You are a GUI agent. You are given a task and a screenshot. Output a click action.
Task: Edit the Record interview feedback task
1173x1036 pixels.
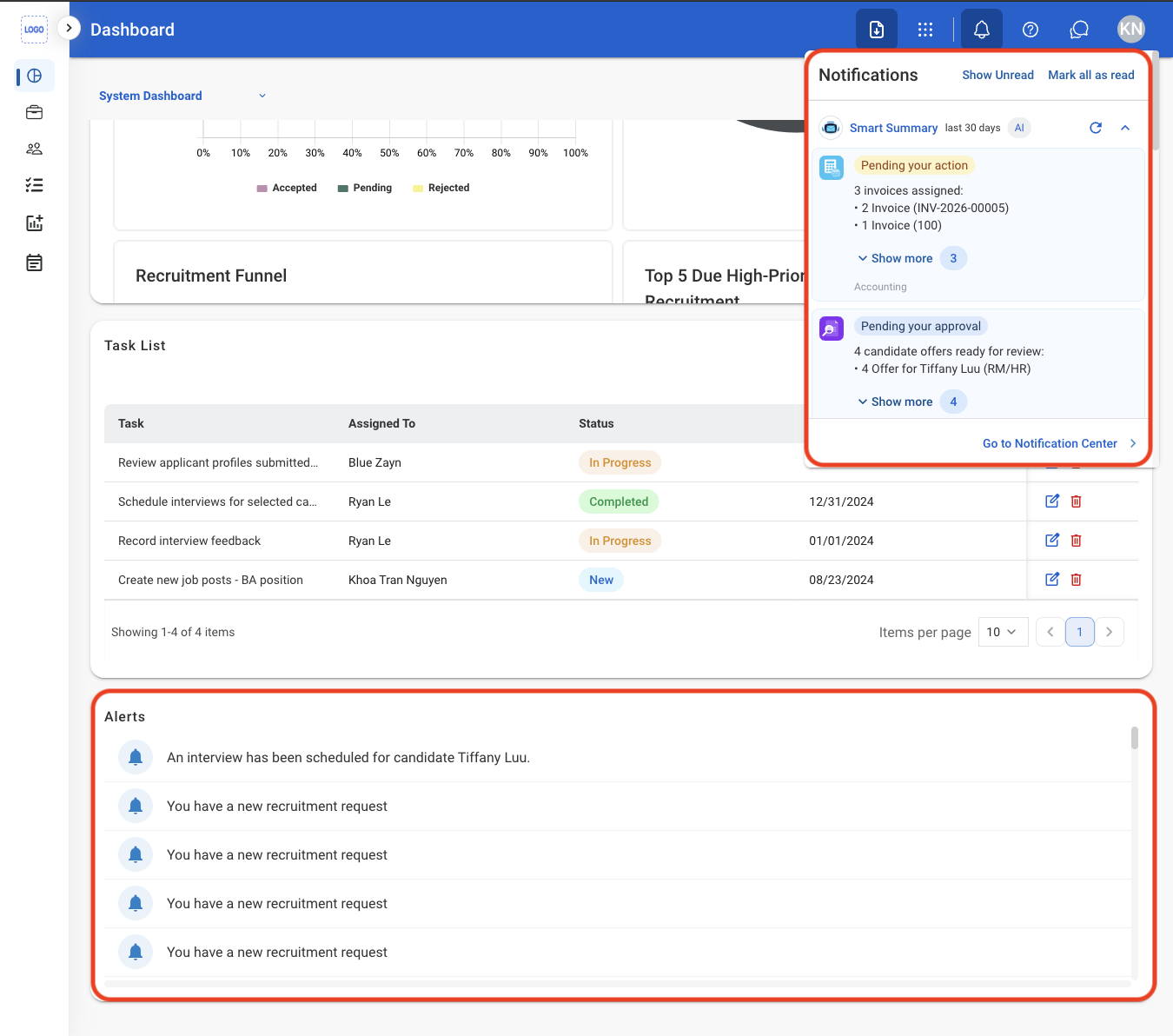click(1052, 540)
